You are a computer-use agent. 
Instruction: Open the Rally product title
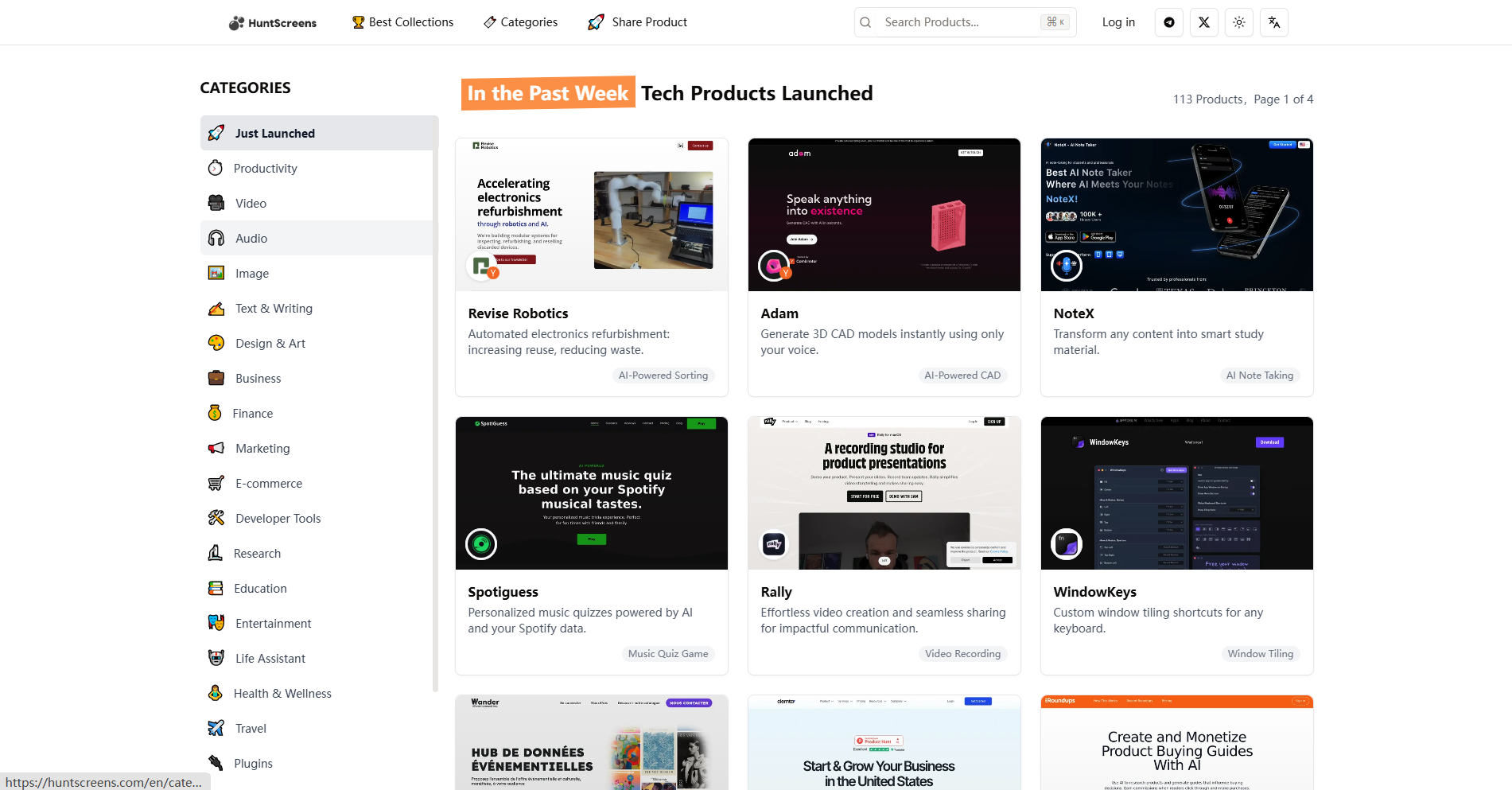tap(776, 592)
